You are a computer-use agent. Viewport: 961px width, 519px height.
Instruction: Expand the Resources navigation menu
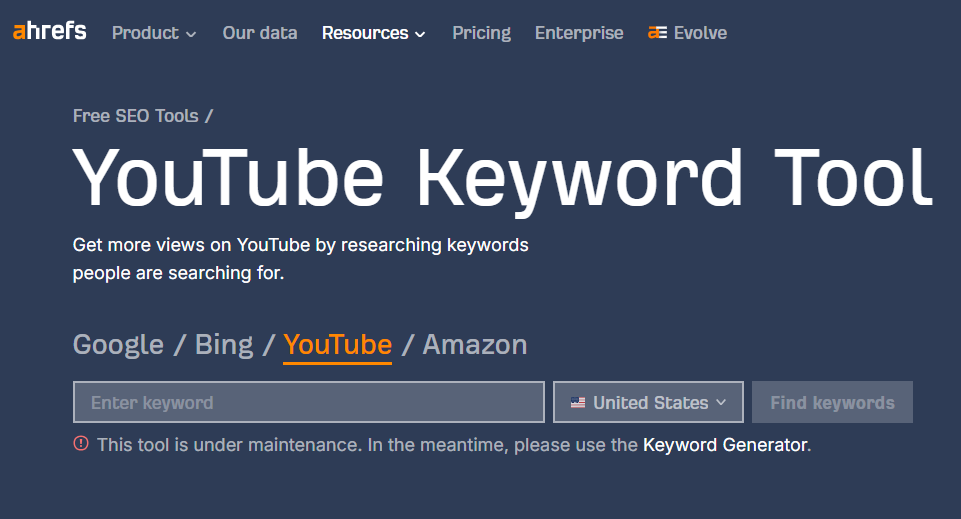point(373,33)
